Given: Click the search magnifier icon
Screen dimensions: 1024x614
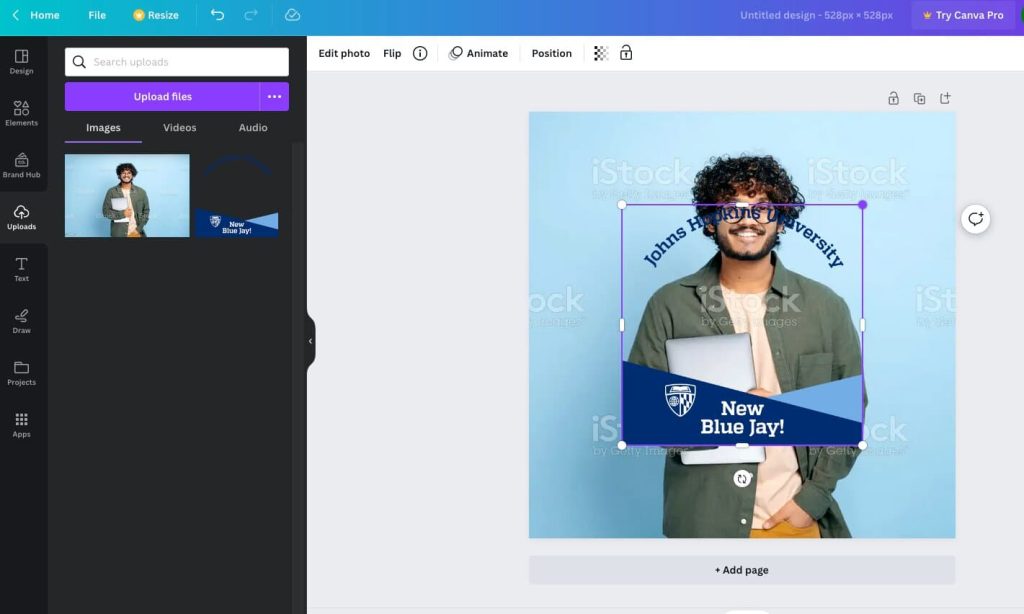Looking at the screenshot, I should click(x=79, y=62).
